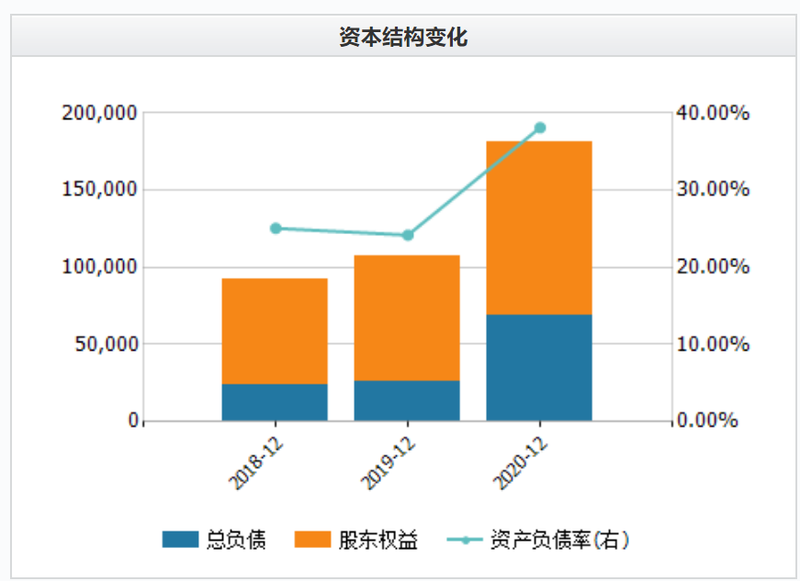800x581 pixels.
Task: Click the teal 资产负债率(右) legend line marker
Action: 464,540
